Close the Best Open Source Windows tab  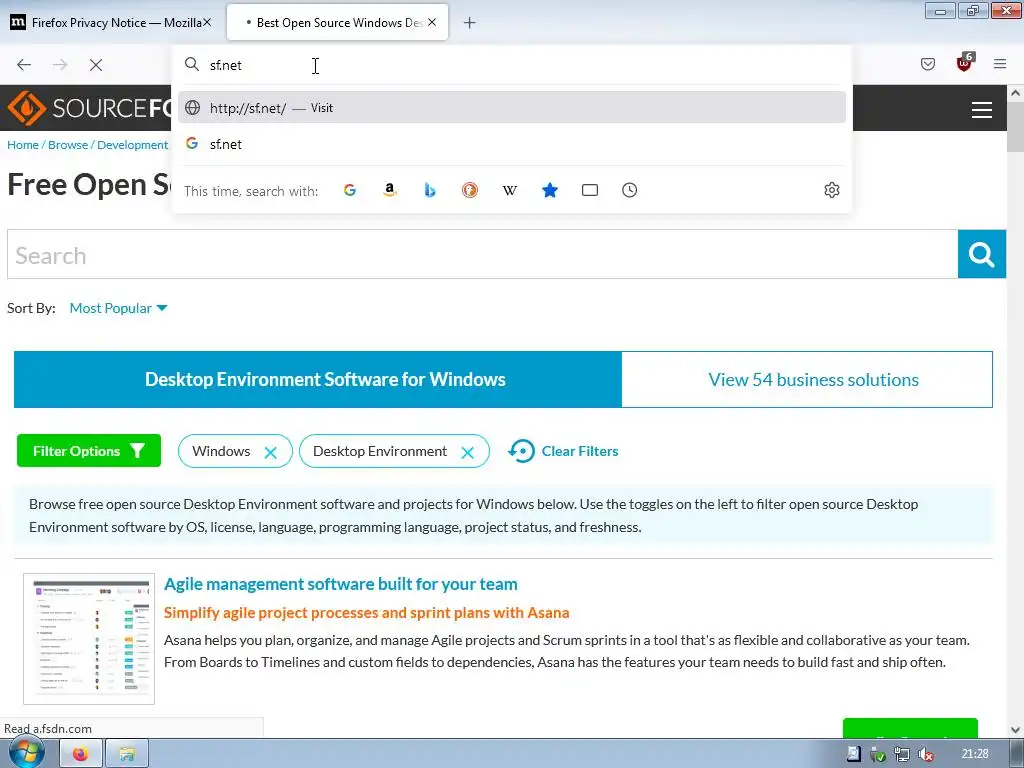[x=432, y=22]
